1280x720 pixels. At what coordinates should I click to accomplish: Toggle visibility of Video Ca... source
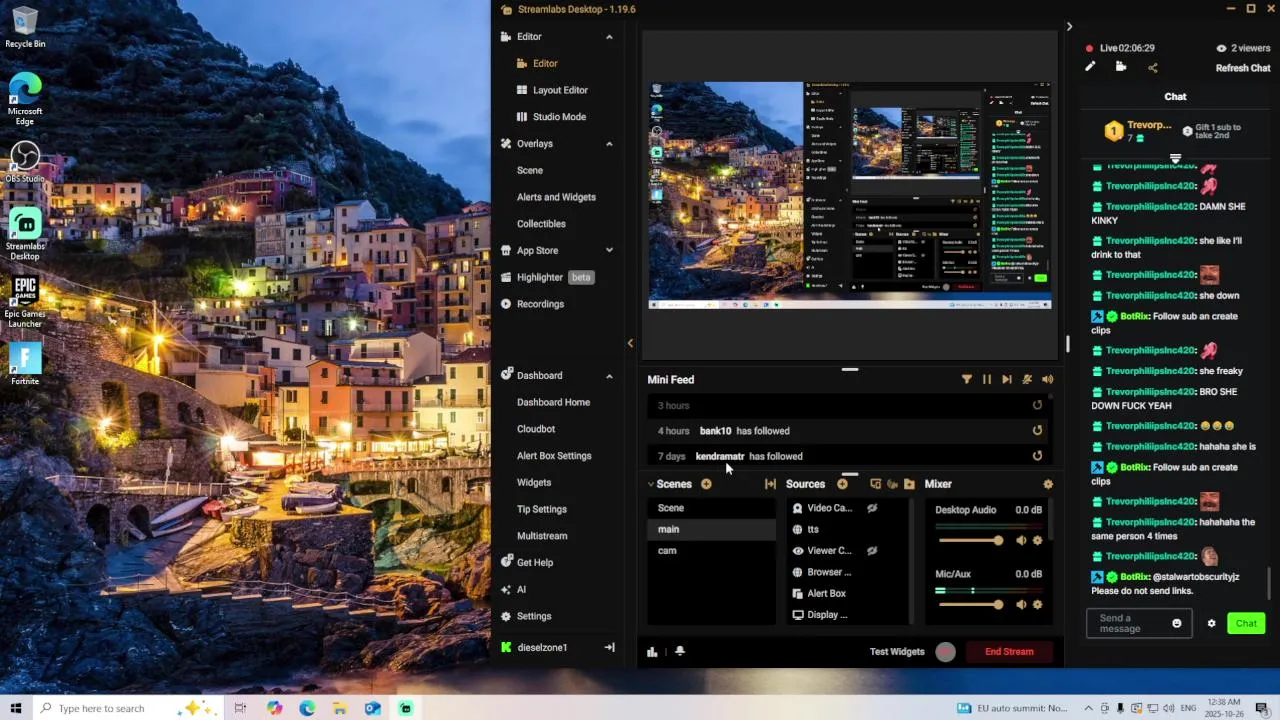(872, 508)
